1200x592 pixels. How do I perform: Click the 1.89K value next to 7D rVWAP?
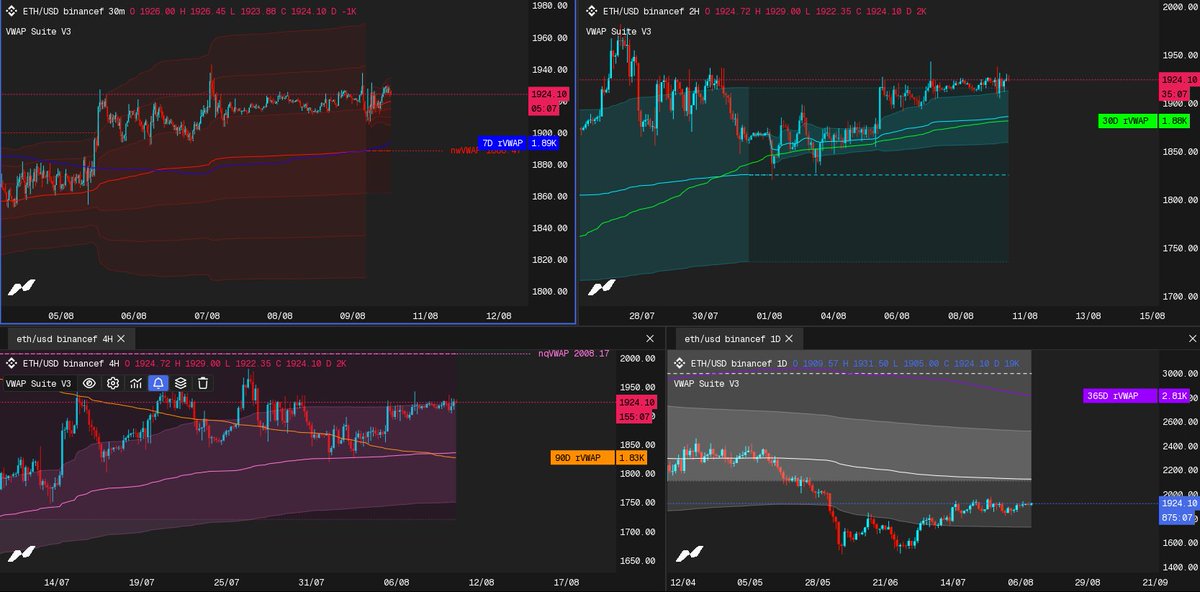[x=542, y=143]
